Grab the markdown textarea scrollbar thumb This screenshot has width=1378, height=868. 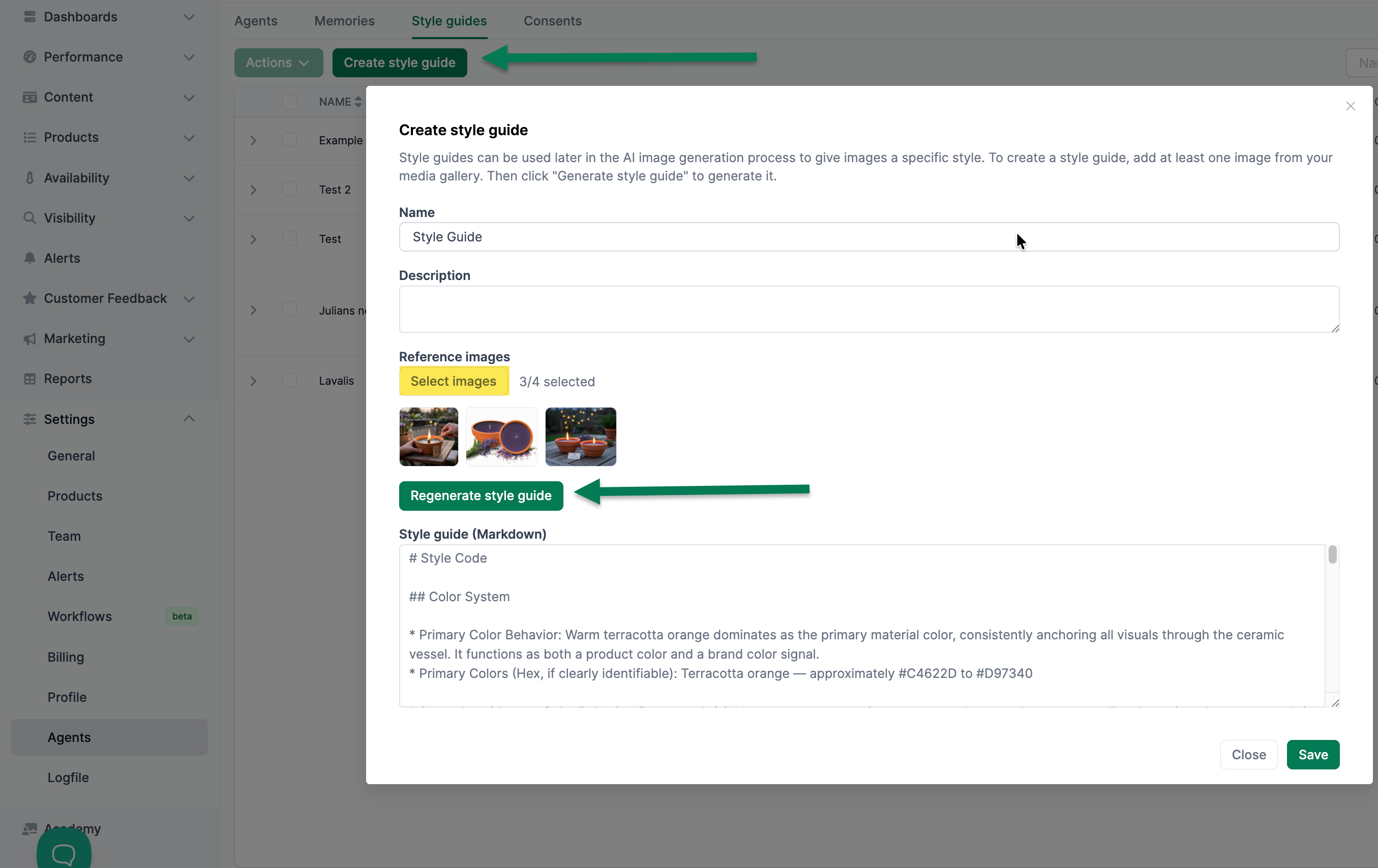pos(1332,555)
